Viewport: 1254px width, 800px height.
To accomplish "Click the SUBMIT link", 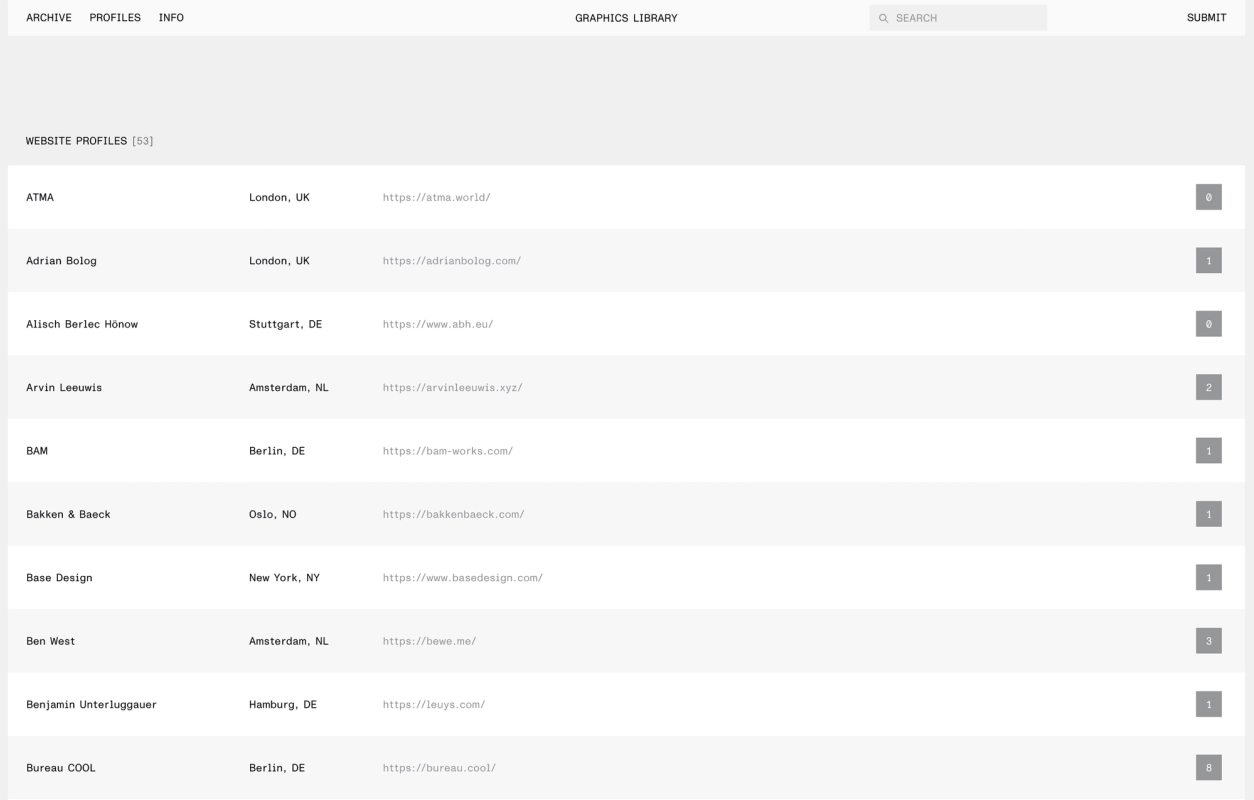I will click(1206, 18).
